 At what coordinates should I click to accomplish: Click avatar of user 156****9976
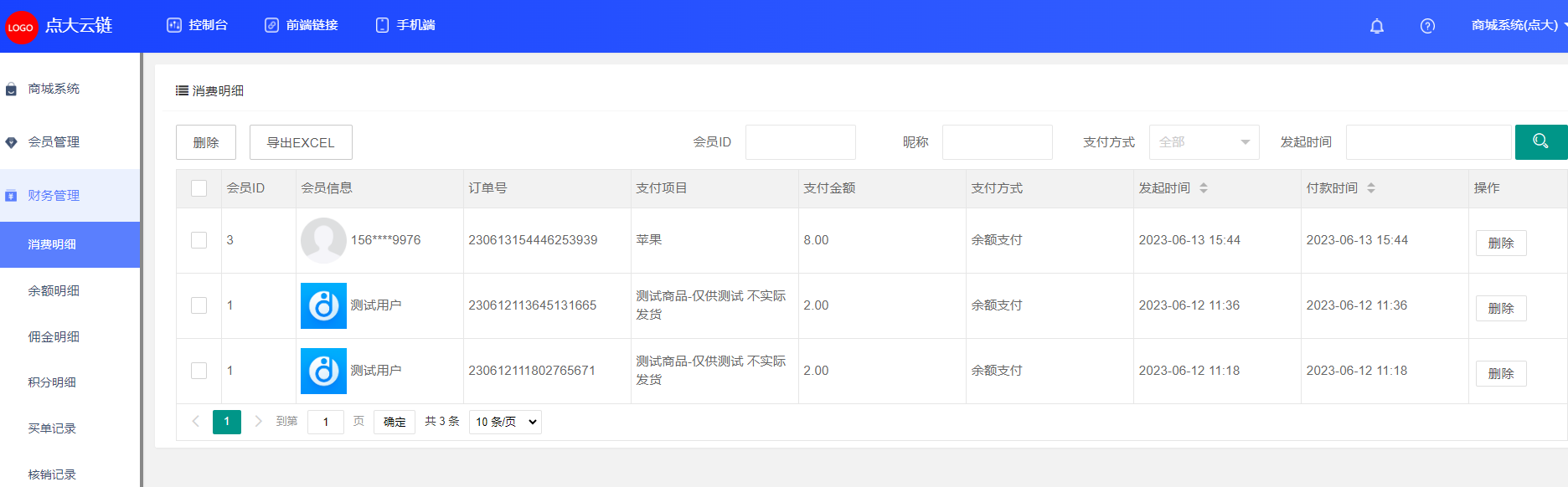[x=323, y=240]
